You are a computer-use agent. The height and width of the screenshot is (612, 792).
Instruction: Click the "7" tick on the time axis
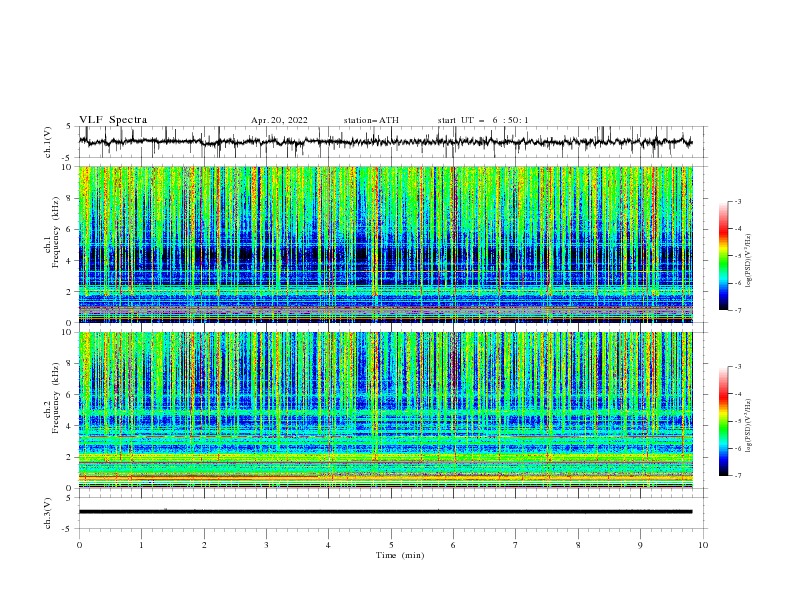click(x=516, y=545)
